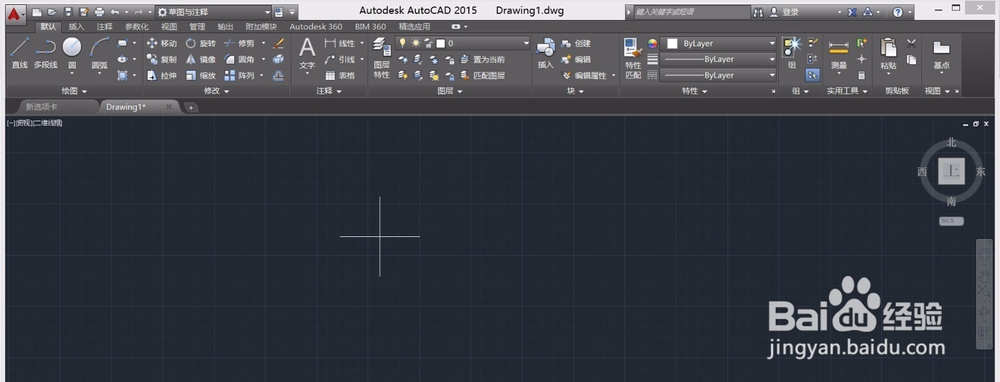The width and height of the screenshot is (1000, 382).
Task: Toggle the layer on/off lightbulb icon
Action: coord(402,43)
